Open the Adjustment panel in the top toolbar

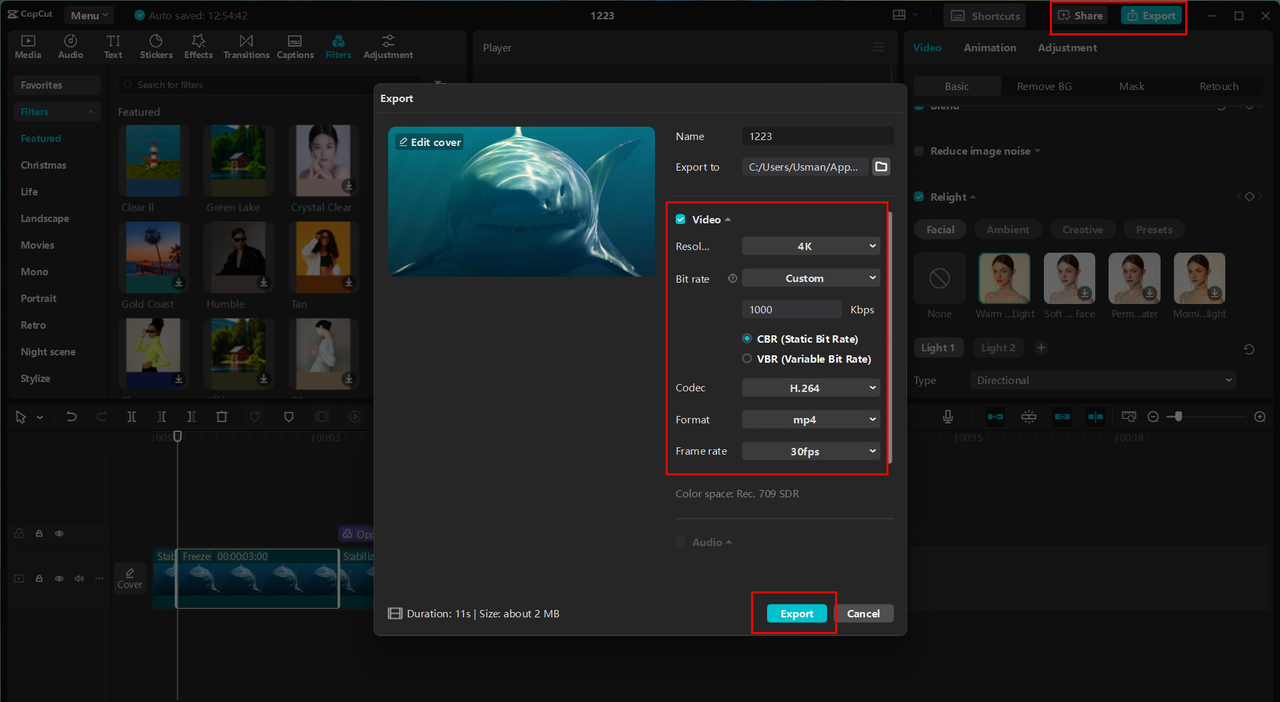tap(388, 46)
